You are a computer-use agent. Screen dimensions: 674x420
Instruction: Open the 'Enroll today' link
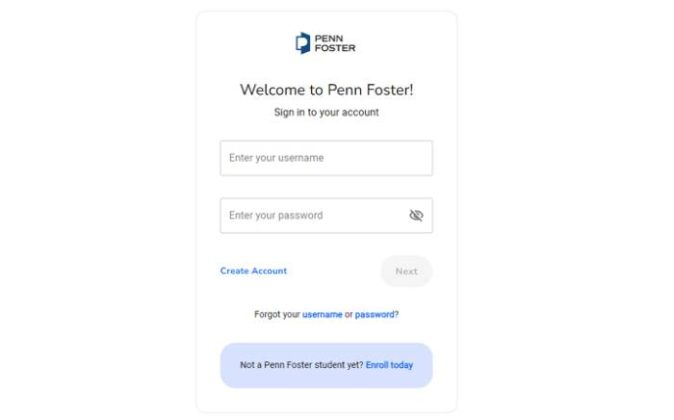[389, 365]
